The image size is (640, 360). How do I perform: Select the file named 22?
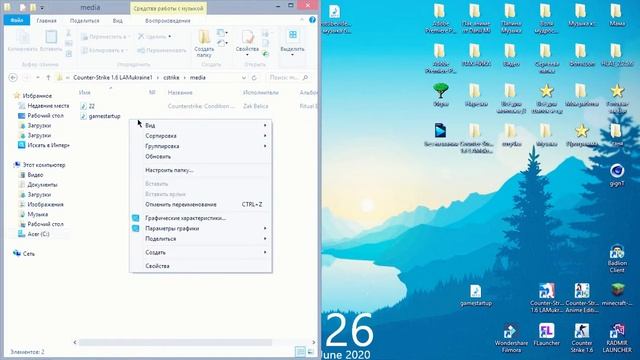(88, 106)
